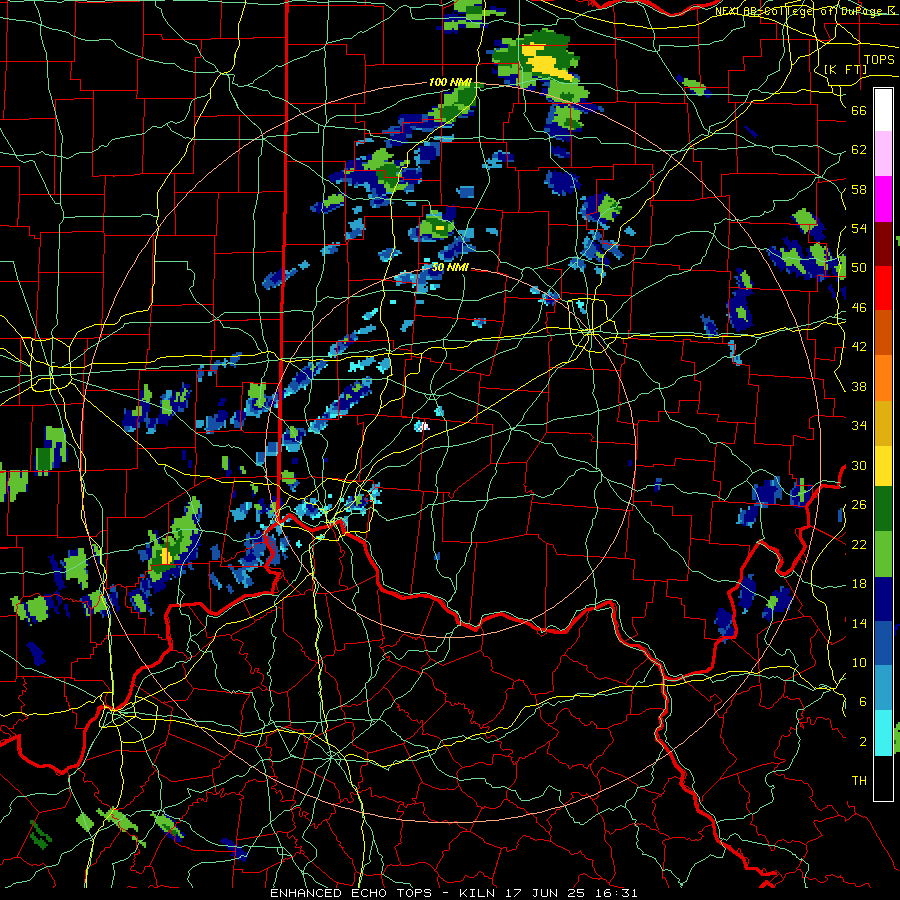Click the 10 scale label
900x900 pixels.
point(859,662)
